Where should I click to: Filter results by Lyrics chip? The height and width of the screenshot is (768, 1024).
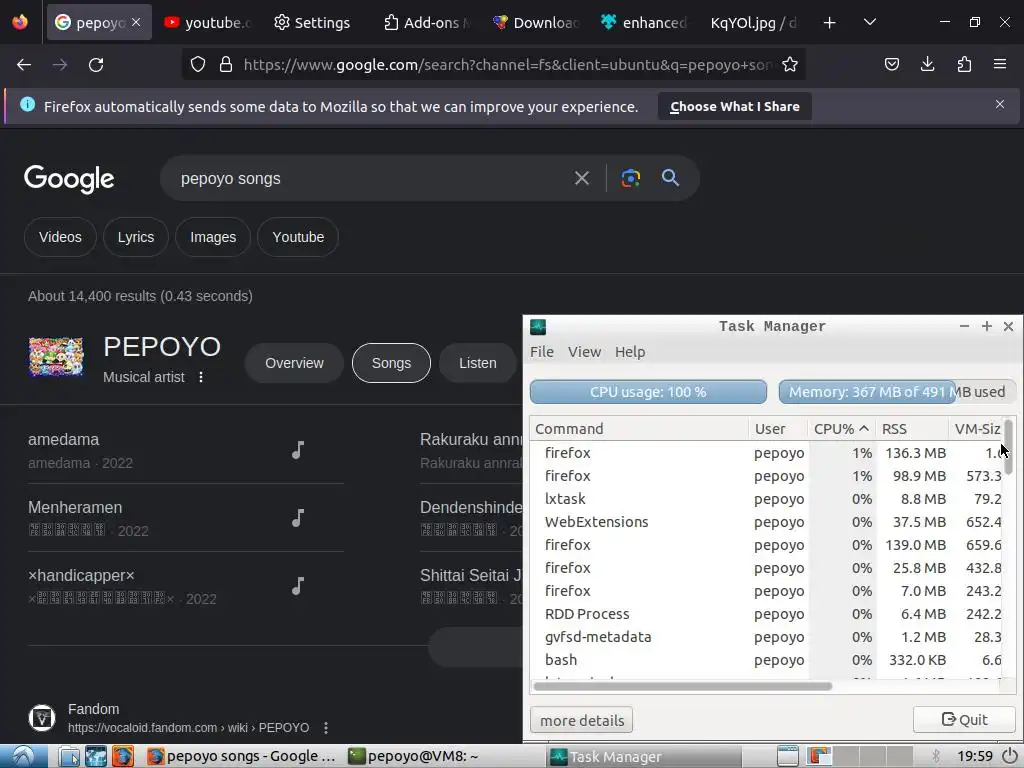[x=136, y=237]
